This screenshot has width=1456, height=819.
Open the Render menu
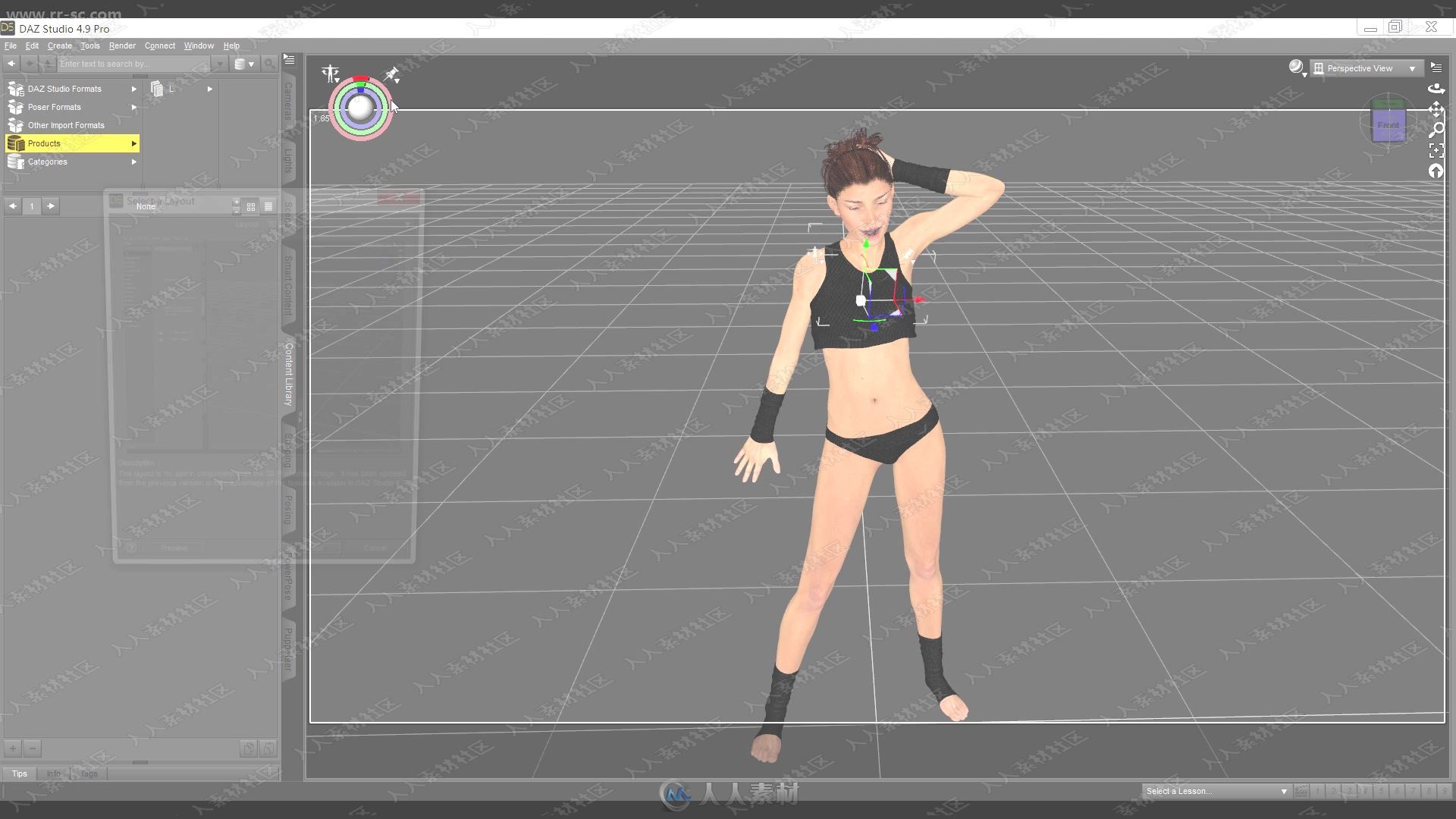tap(122, 45)
